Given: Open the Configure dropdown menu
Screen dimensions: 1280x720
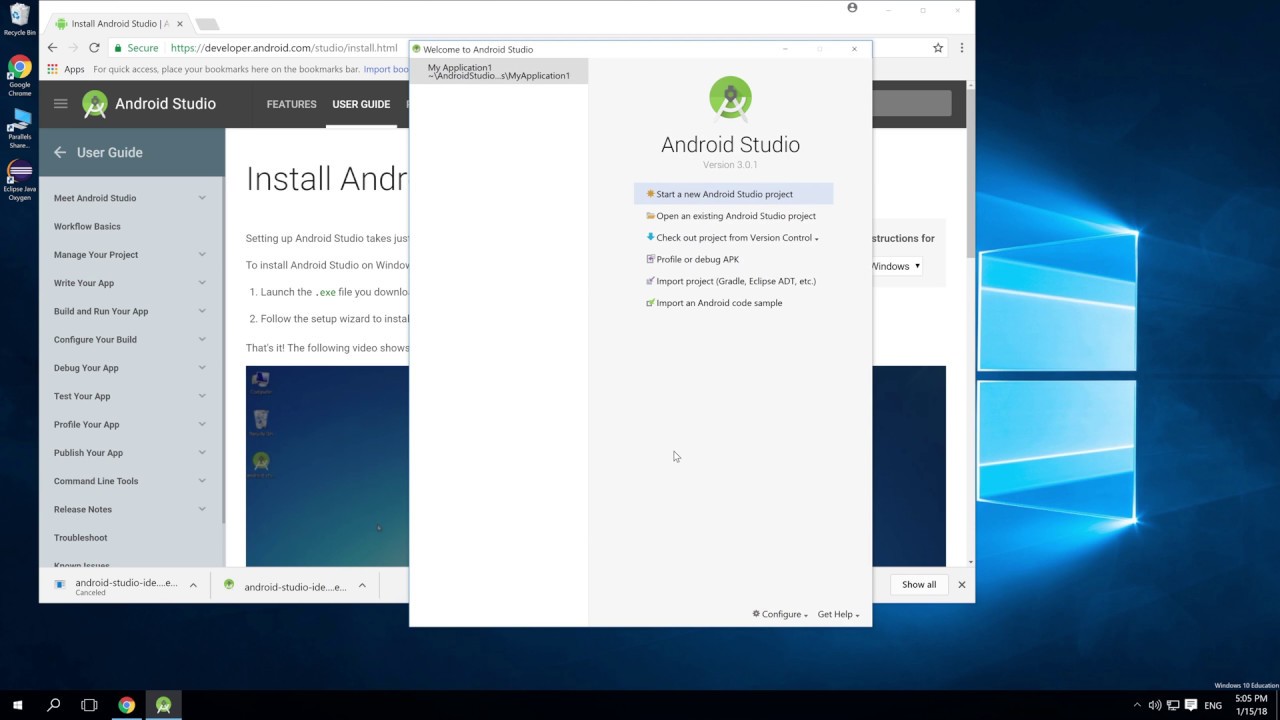Looking at the screenshot, I should click(780, 614).
